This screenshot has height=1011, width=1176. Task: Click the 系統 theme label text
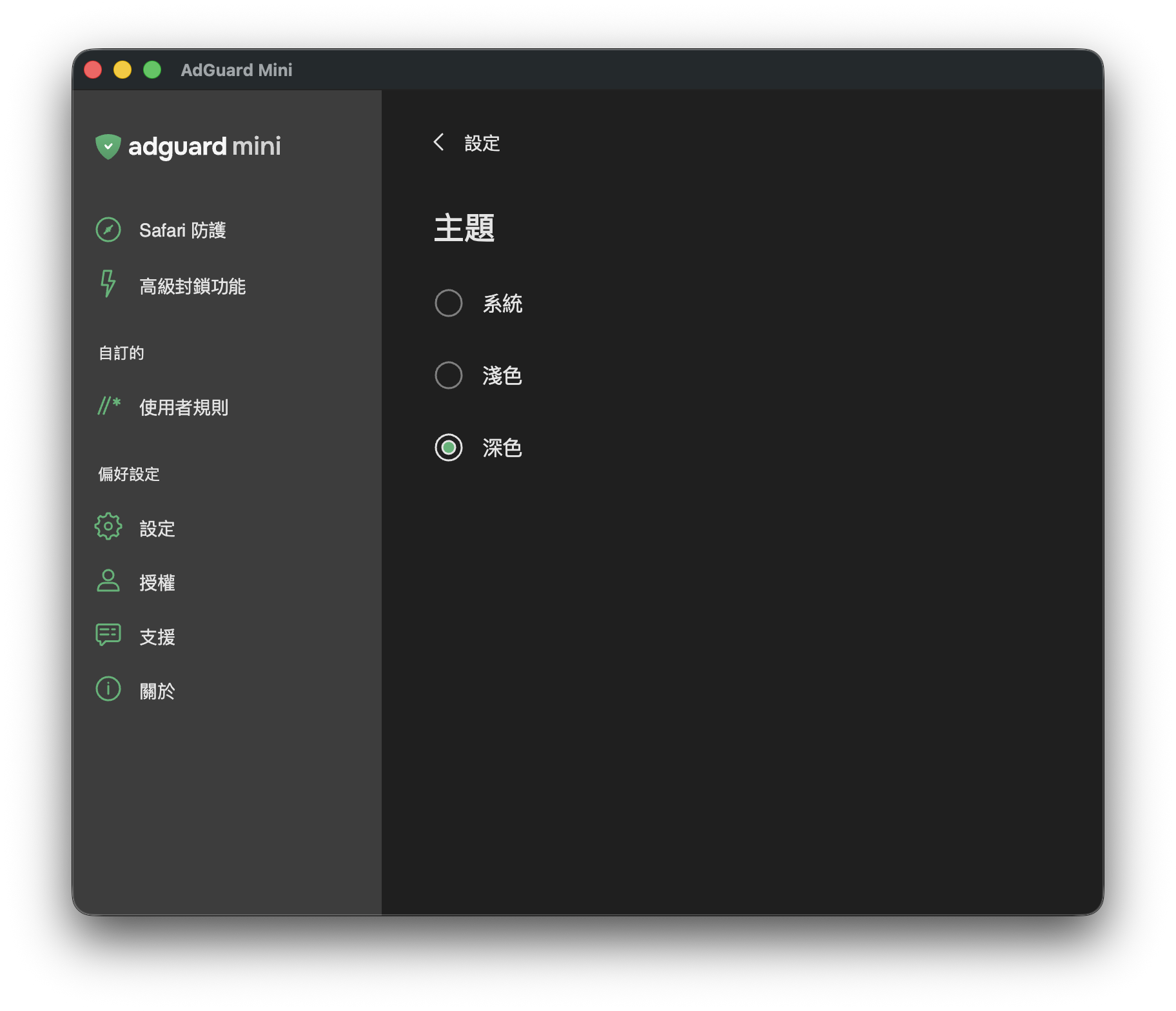[502, 303]
